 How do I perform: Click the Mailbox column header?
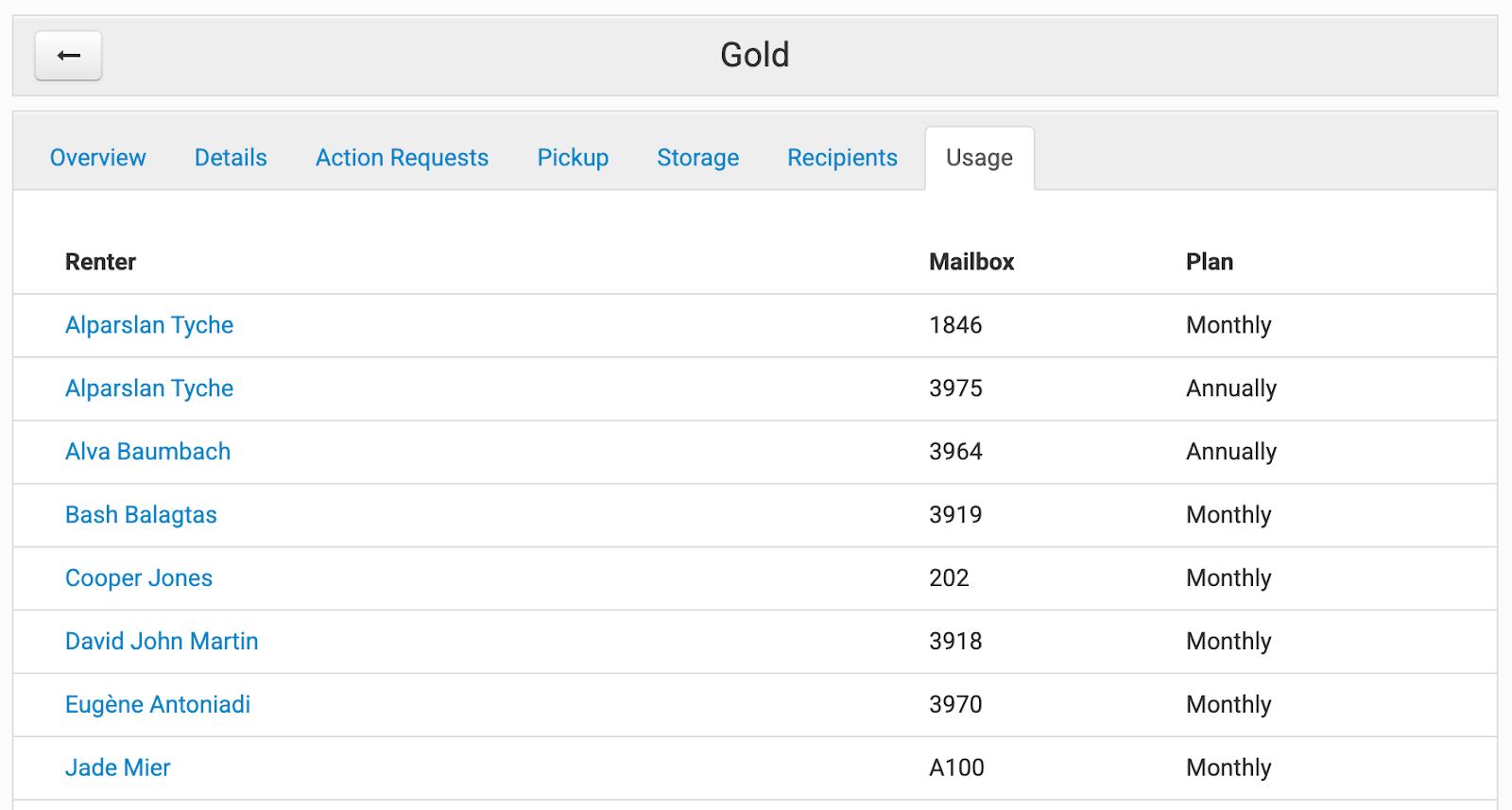click(x=971, y=262)
